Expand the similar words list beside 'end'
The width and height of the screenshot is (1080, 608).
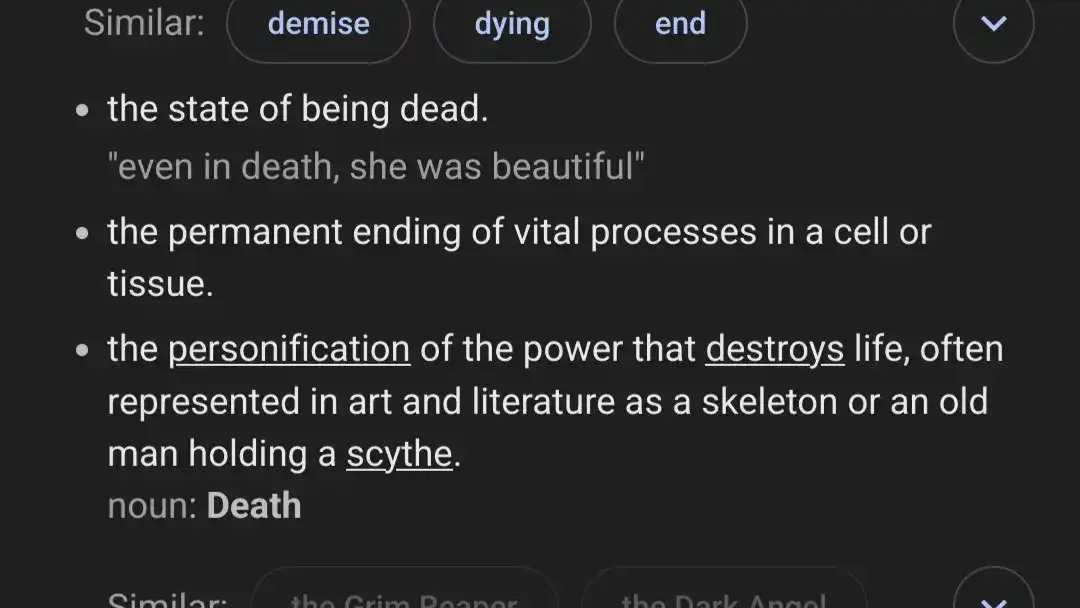(992, 24)
